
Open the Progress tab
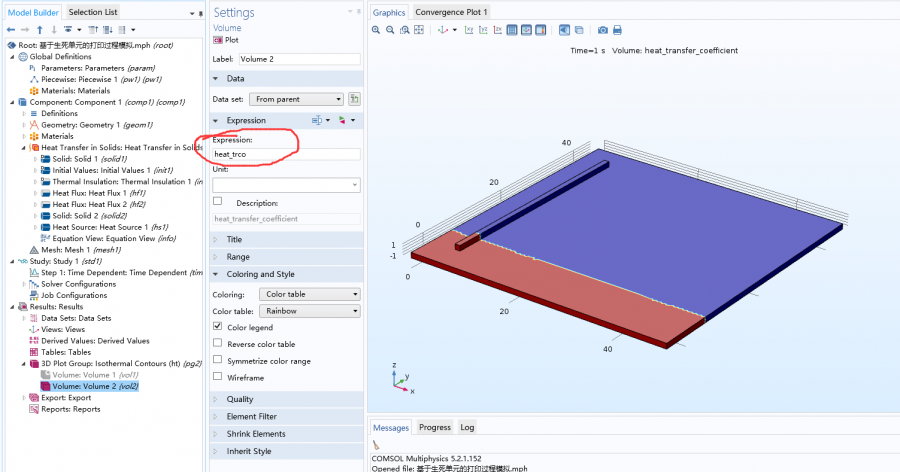[435, 427]
